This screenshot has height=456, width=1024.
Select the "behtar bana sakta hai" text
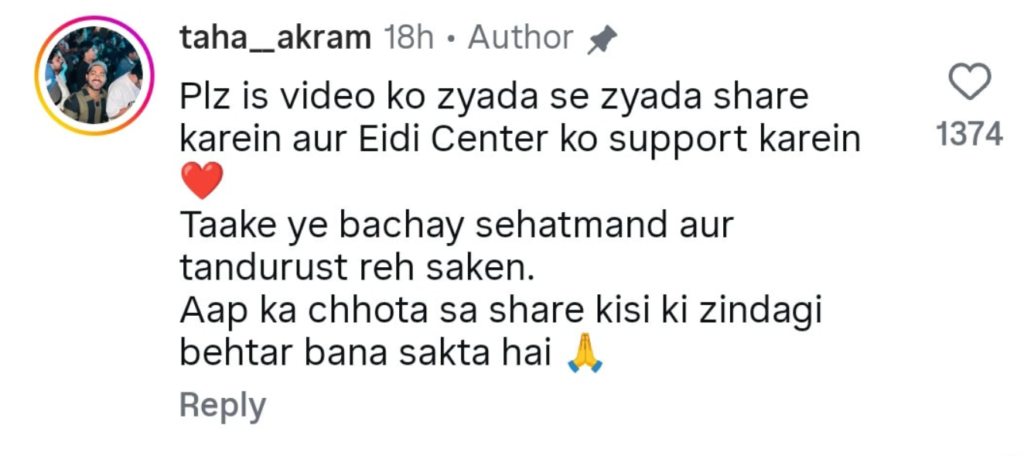(x=361, y=356)
